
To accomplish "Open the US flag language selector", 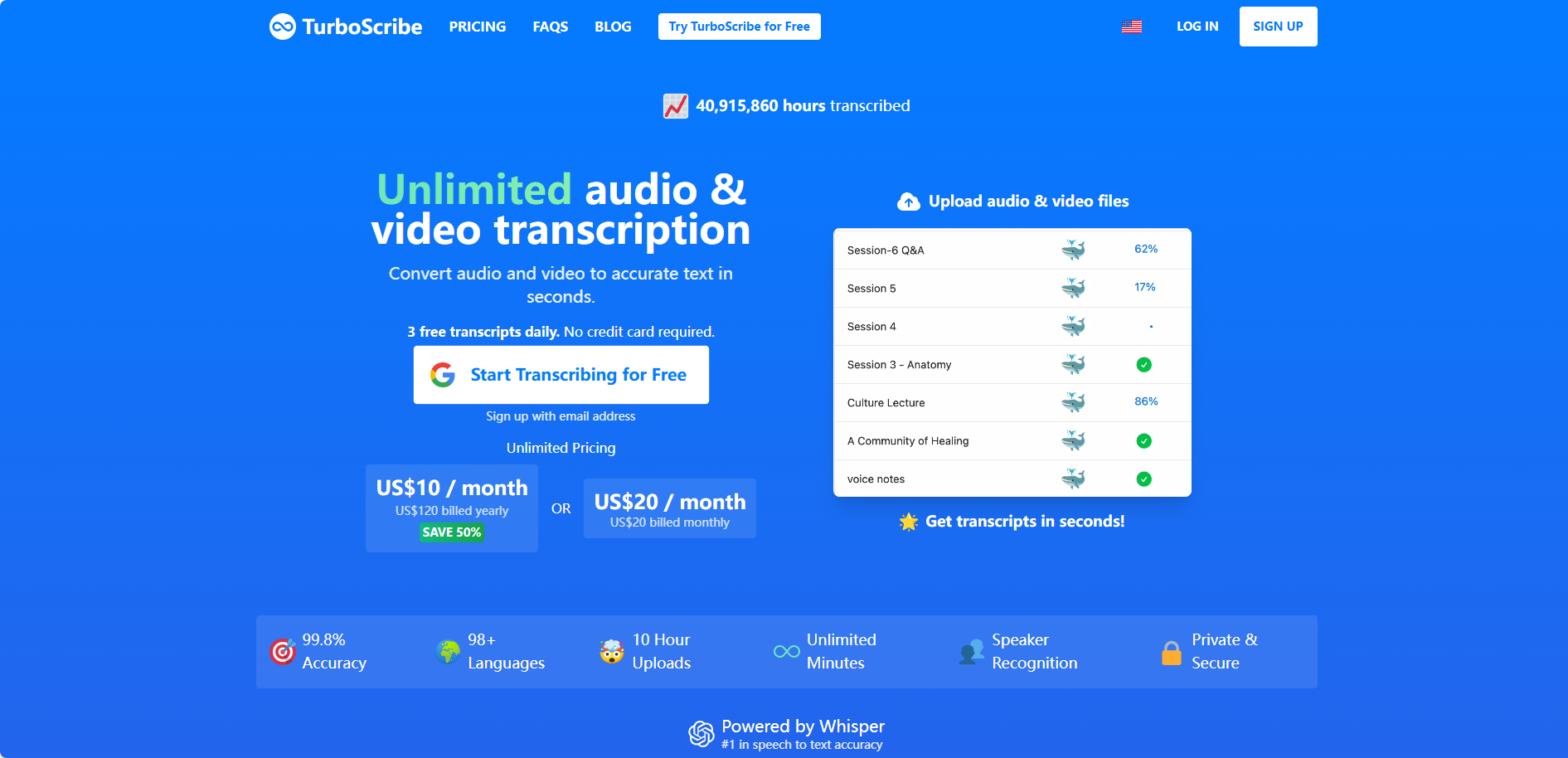I will pos(1132,27).
